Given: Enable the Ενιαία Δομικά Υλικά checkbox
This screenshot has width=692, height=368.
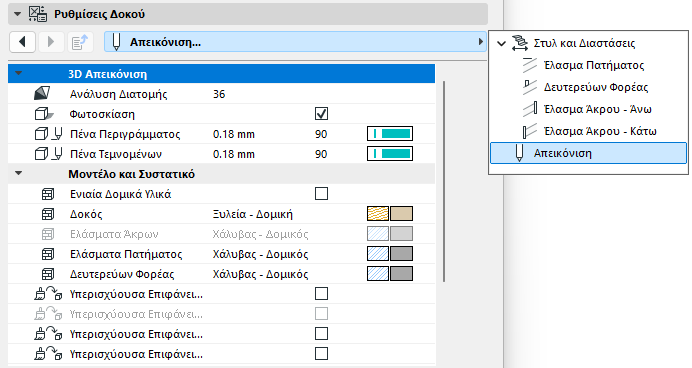Looking at the screenshot, I should [x=321, y=193].
